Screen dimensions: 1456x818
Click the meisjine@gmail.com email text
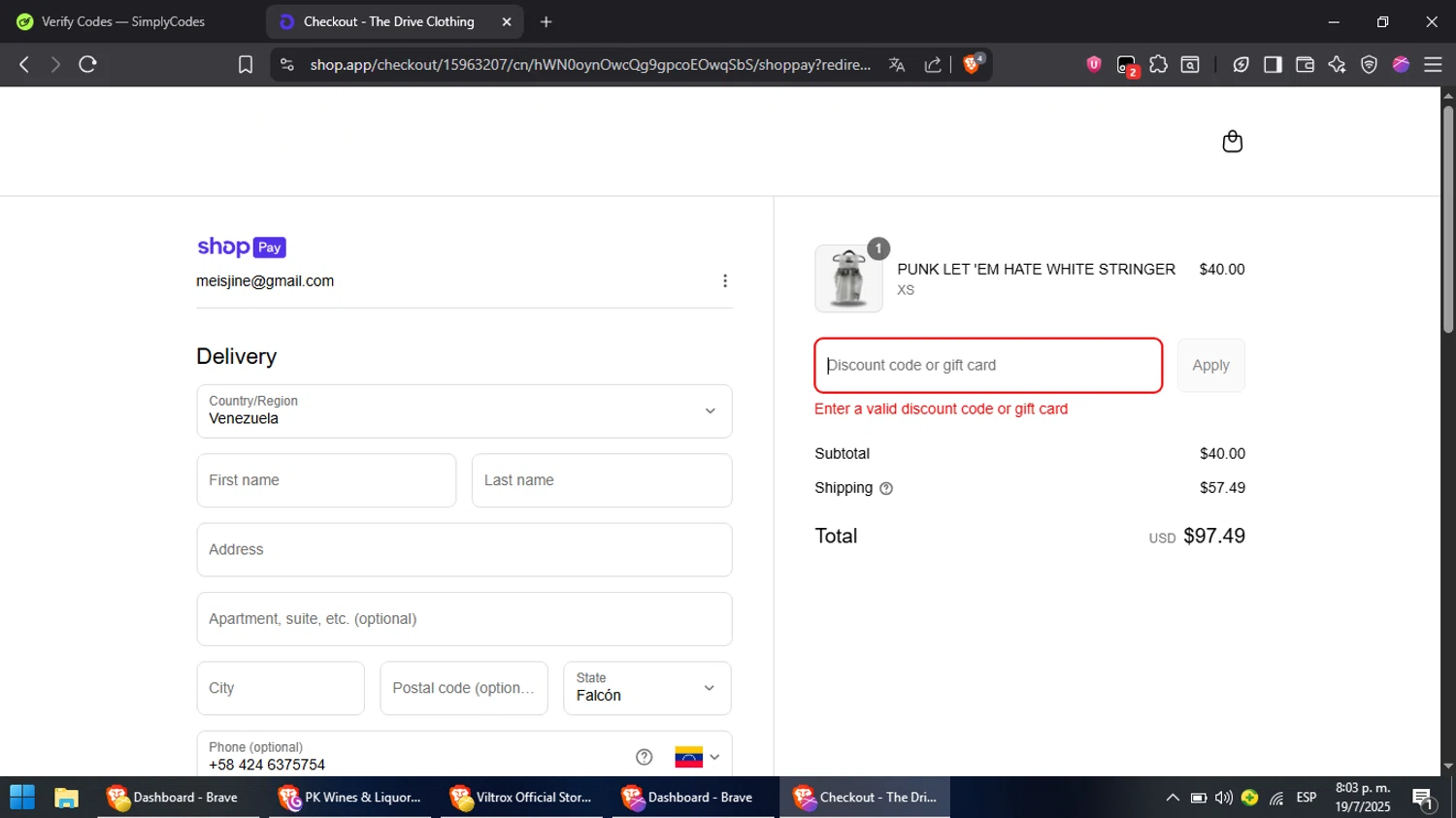click(x=265, y=281)
